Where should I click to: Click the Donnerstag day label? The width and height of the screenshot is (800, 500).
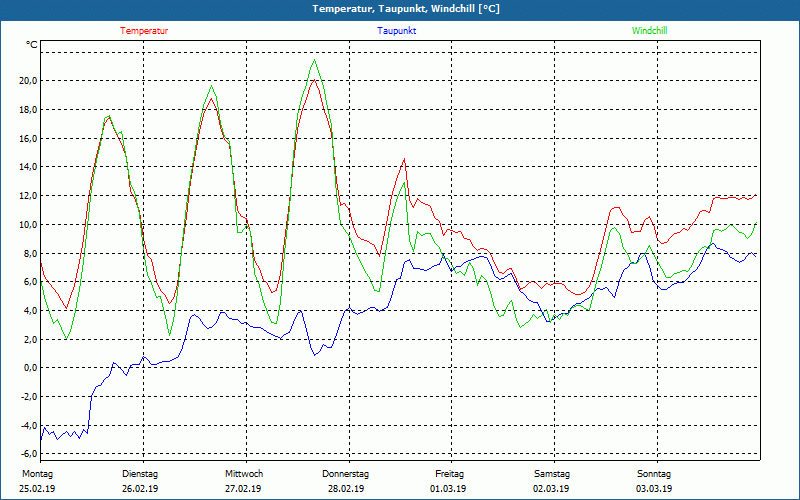point(345,474)
